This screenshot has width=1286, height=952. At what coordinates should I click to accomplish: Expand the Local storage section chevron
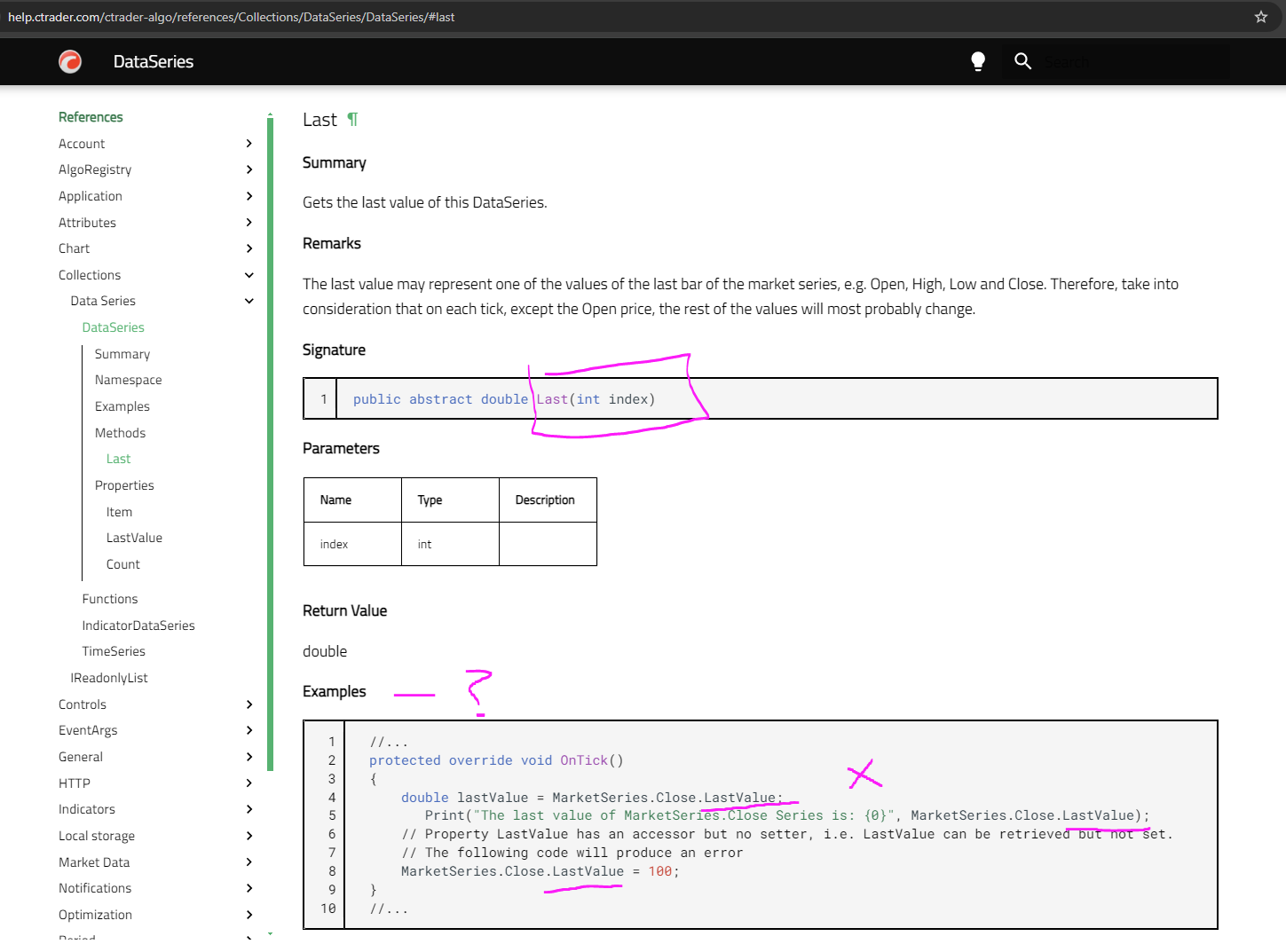249,836
